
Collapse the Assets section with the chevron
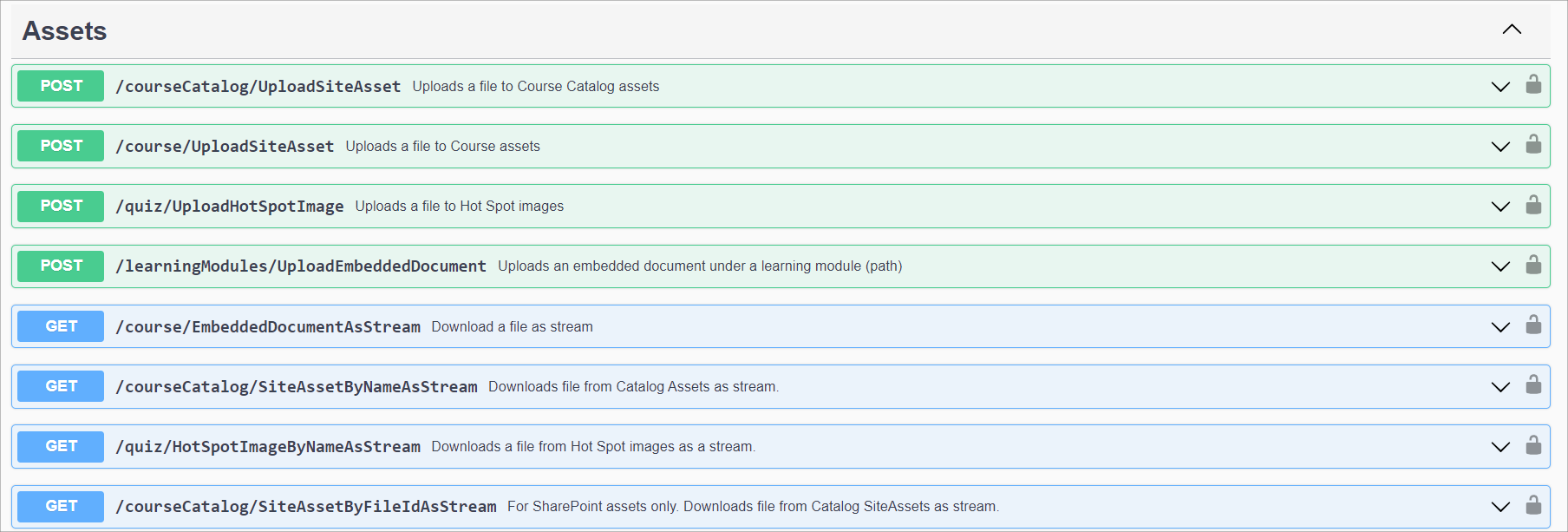pyautogui.click(x=1512, y=30)
